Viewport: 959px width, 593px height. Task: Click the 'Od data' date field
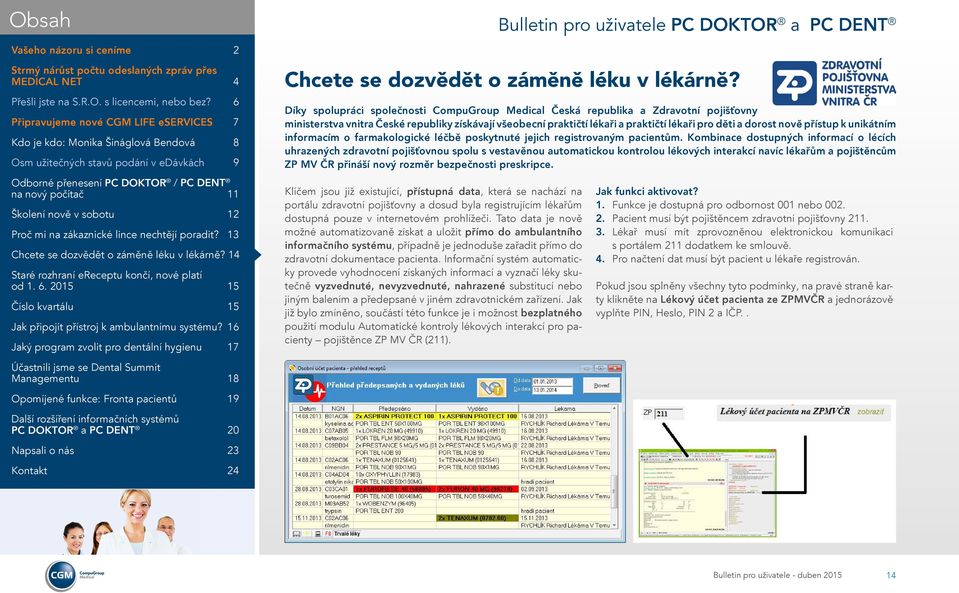552,382
